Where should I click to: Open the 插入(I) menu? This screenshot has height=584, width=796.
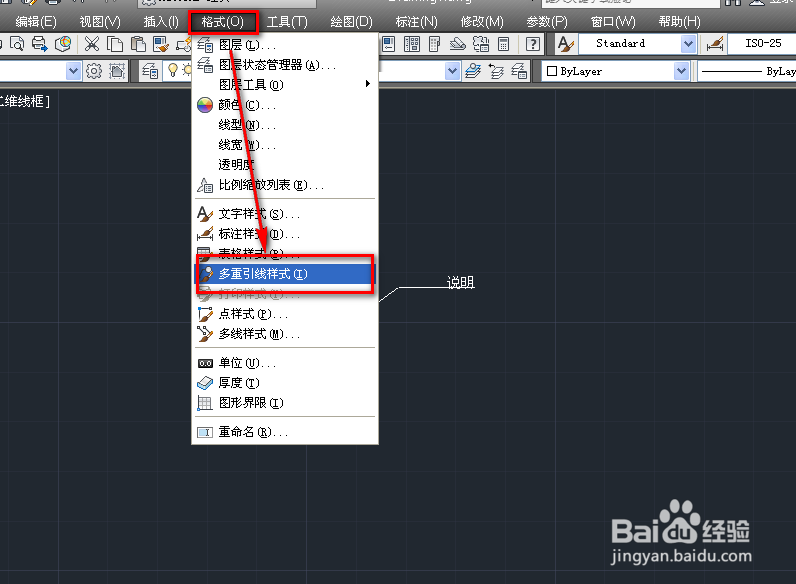pos(161,22)
